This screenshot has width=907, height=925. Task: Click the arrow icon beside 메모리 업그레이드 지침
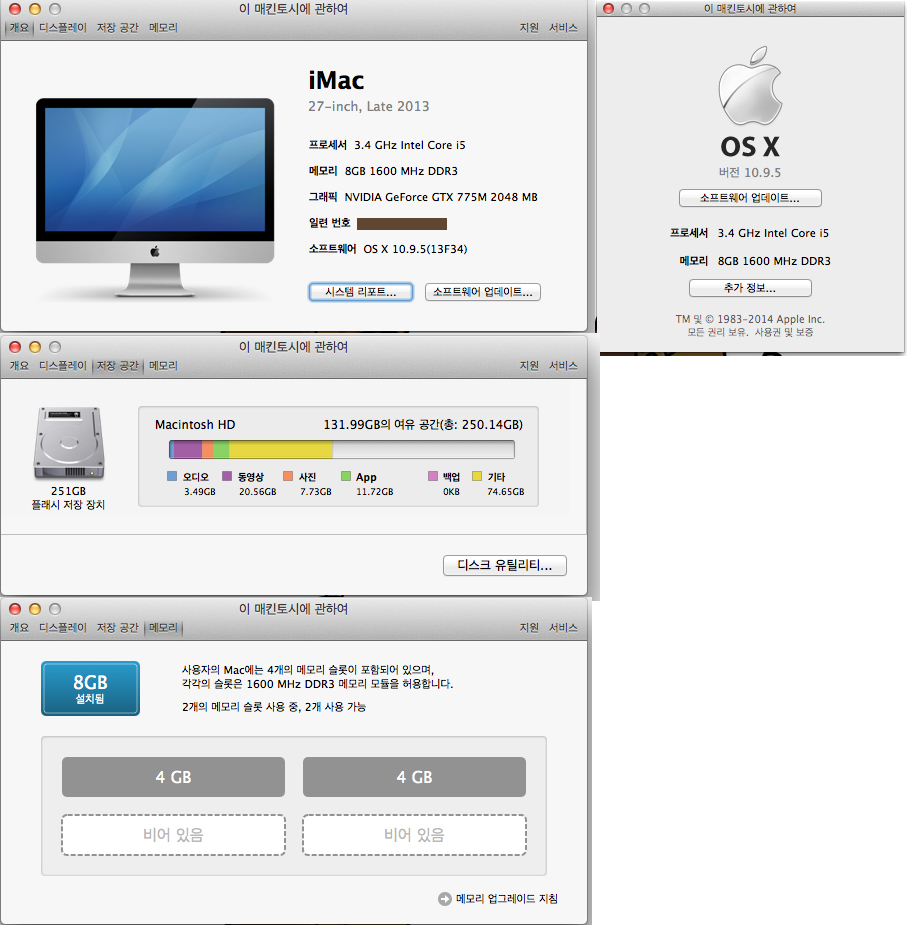[444, 899]
